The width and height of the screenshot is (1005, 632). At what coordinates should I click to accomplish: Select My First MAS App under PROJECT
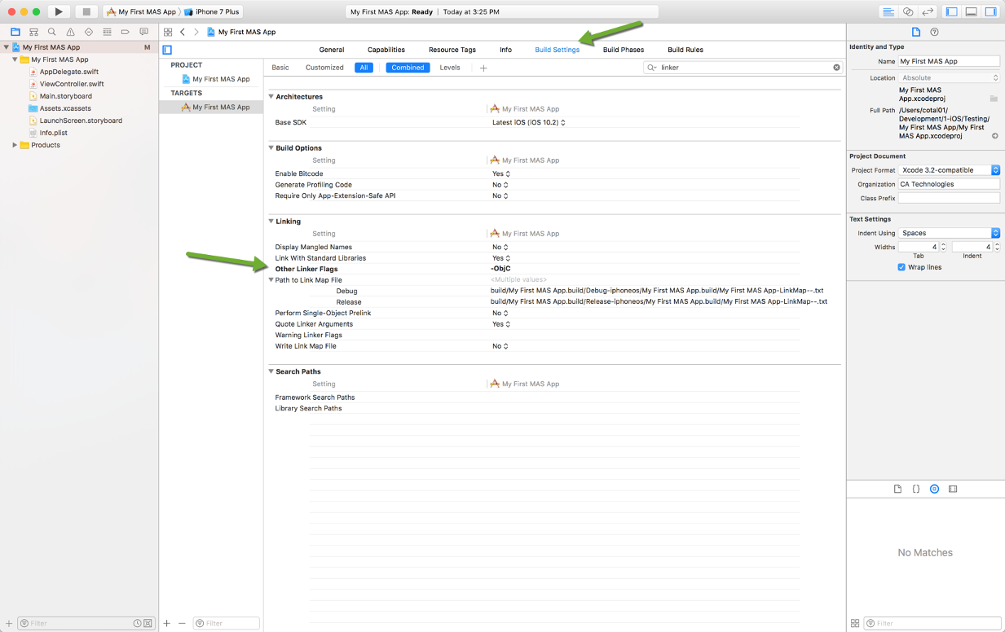click(216, 79)
